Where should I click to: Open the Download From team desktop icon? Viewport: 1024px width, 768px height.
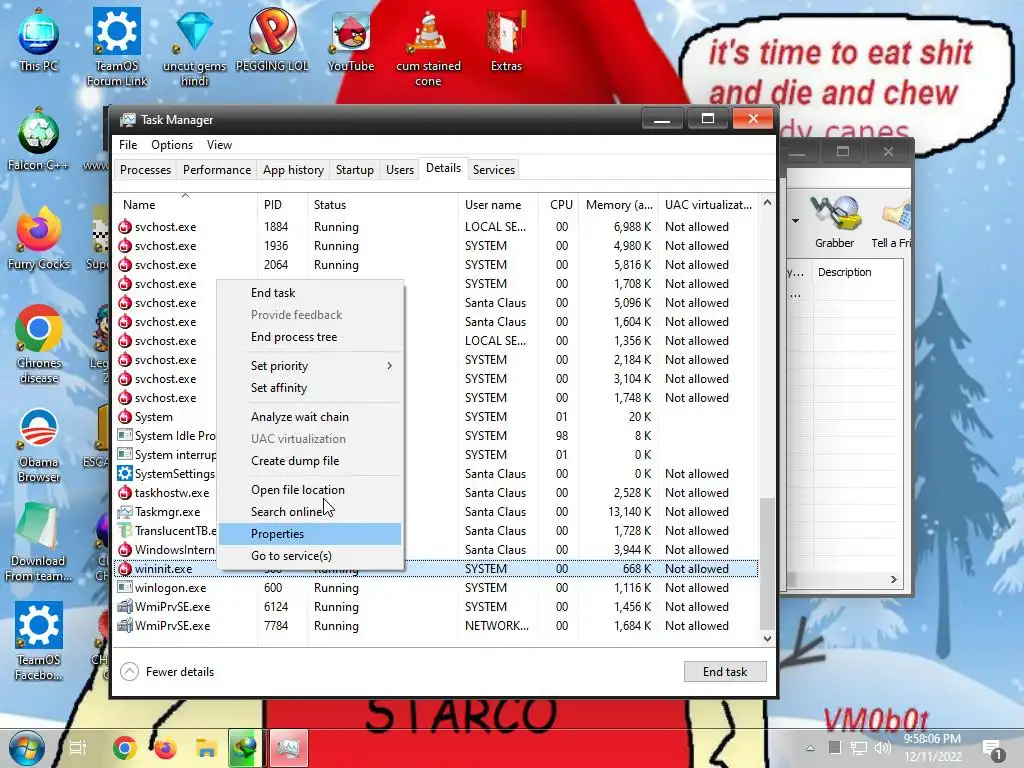click(39, 543)
